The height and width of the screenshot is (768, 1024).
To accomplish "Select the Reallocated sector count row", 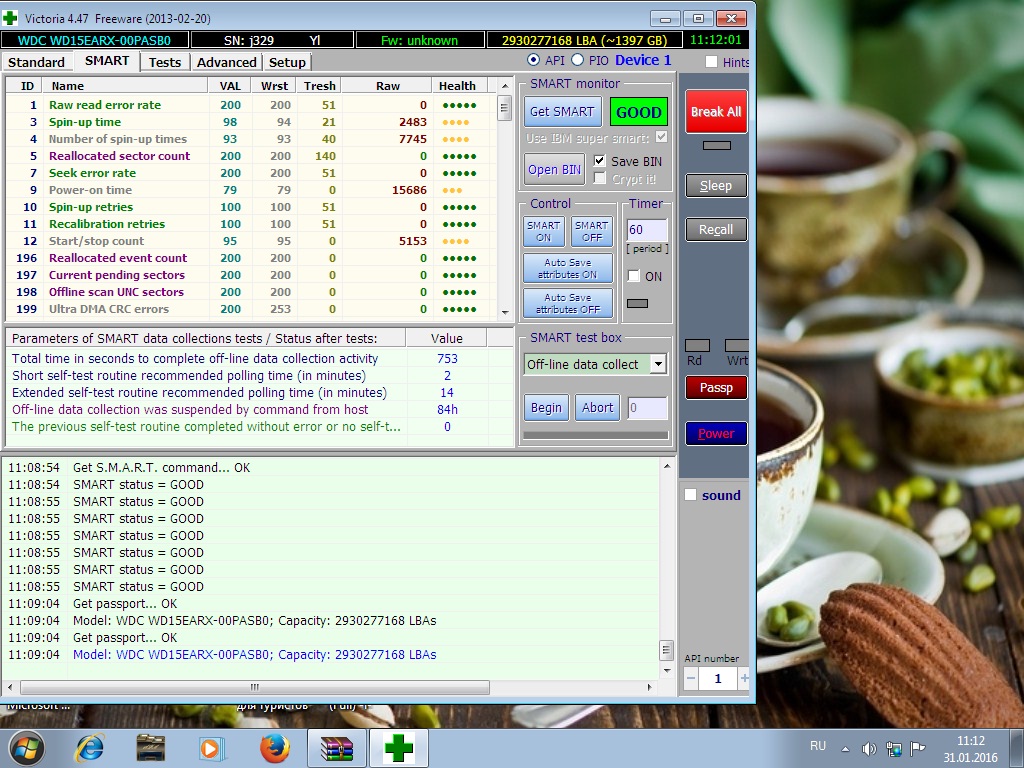I will pyautogui.click(x=251, y=155).
